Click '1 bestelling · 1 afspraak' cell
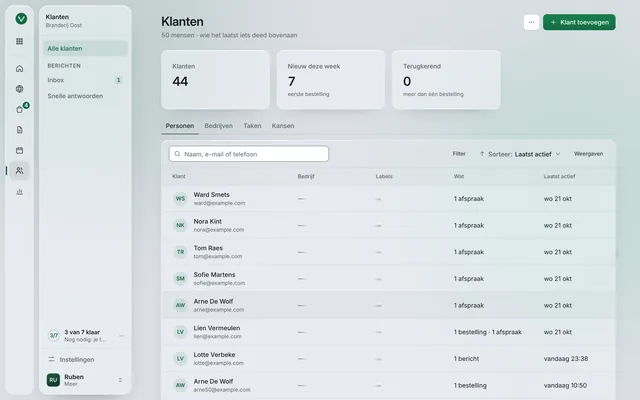The height and width of the screenshot is (400, 640). (x=487, y=332)
